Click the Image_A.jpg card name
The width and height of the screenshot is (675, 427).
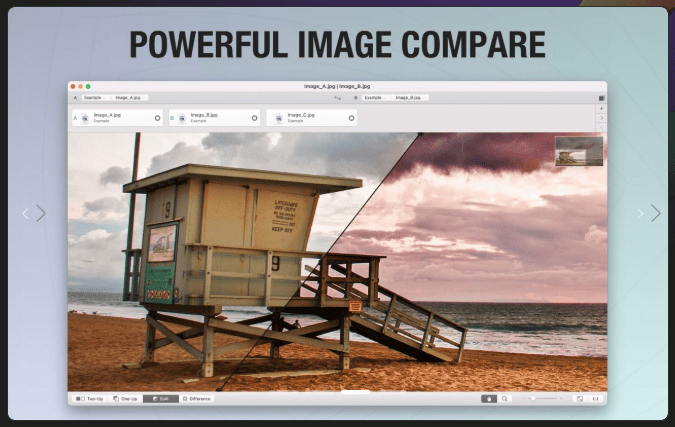tap(107, 115)
